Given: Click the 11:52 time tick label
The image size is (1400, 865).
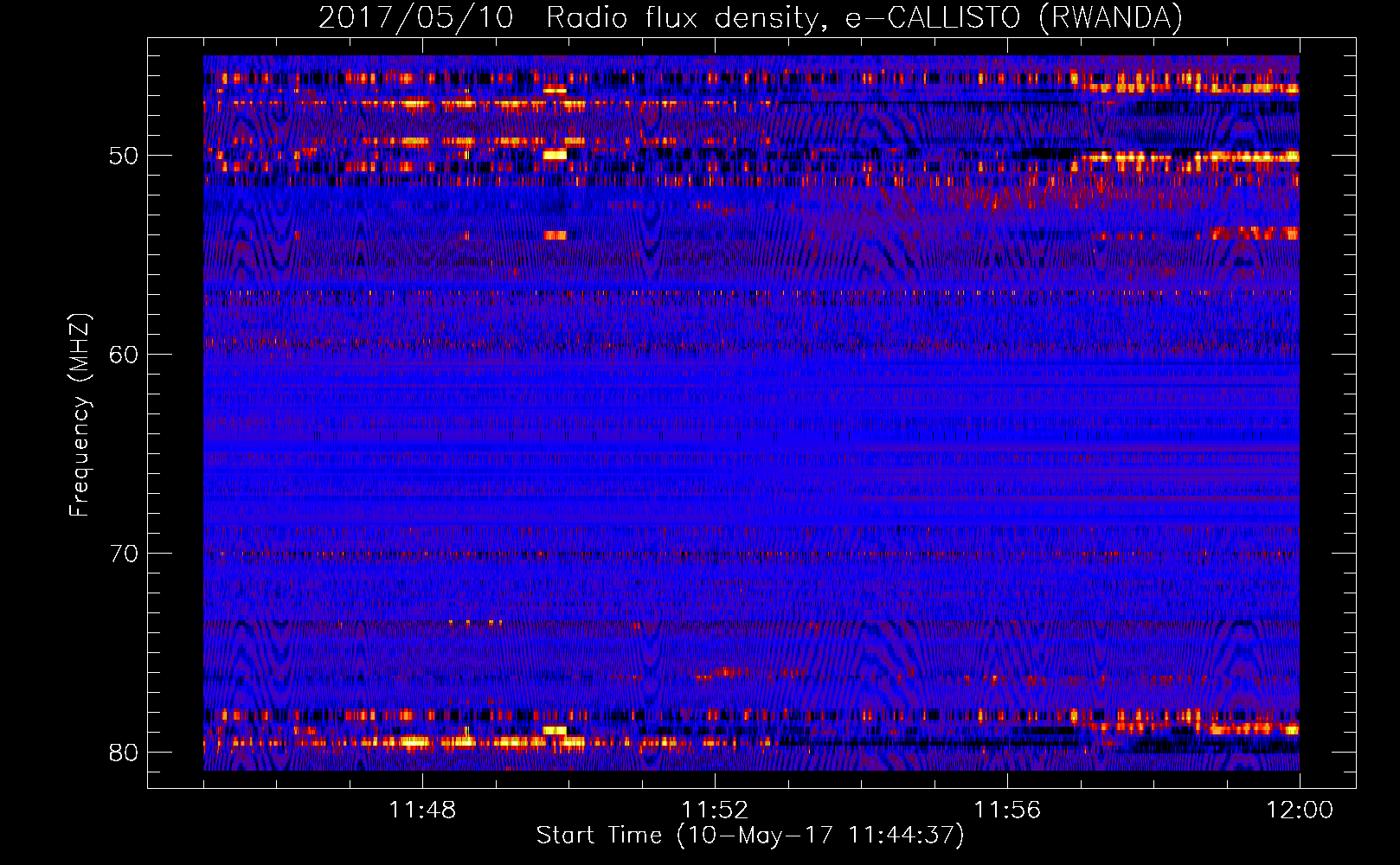Looking at the screenshot, I should pos(715,811).
